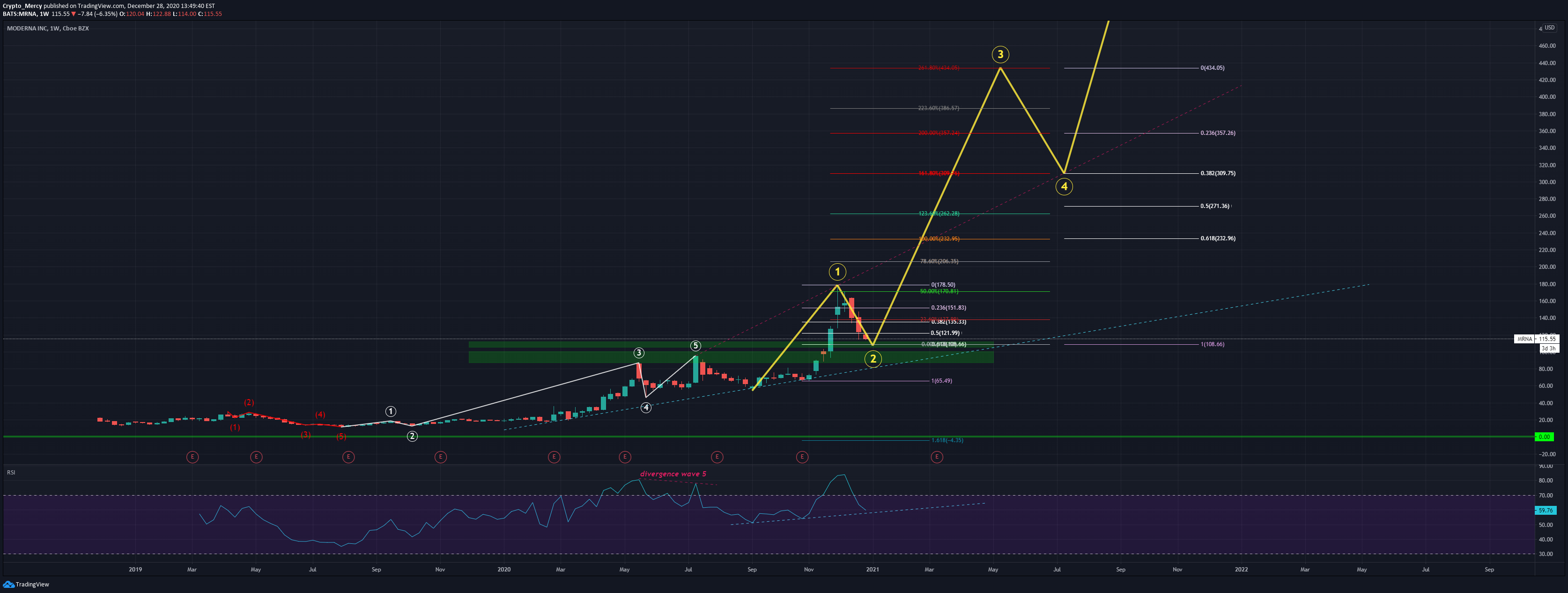Select the earnings marker above May 2020
Screen dimensions: 1568x593
tap(624, 457)
